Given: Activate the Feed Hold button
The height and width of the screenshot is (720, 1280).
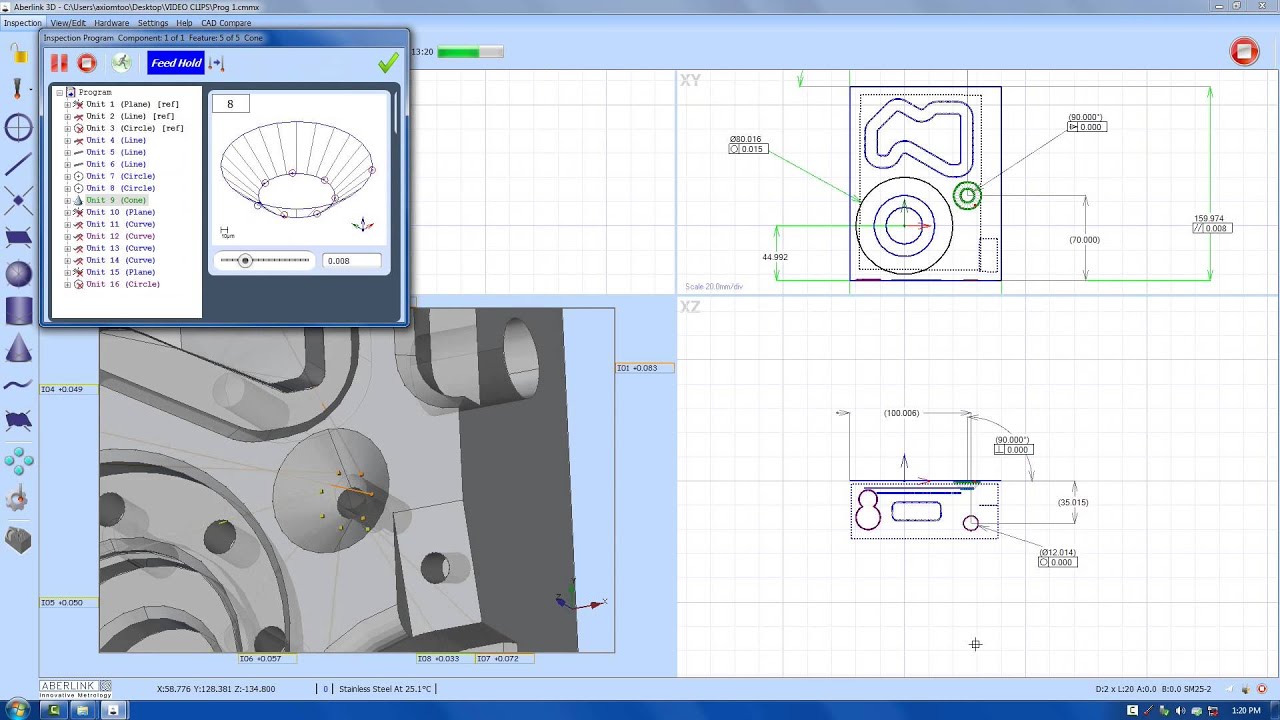Looking at the screenshot, I should [176, 63].
